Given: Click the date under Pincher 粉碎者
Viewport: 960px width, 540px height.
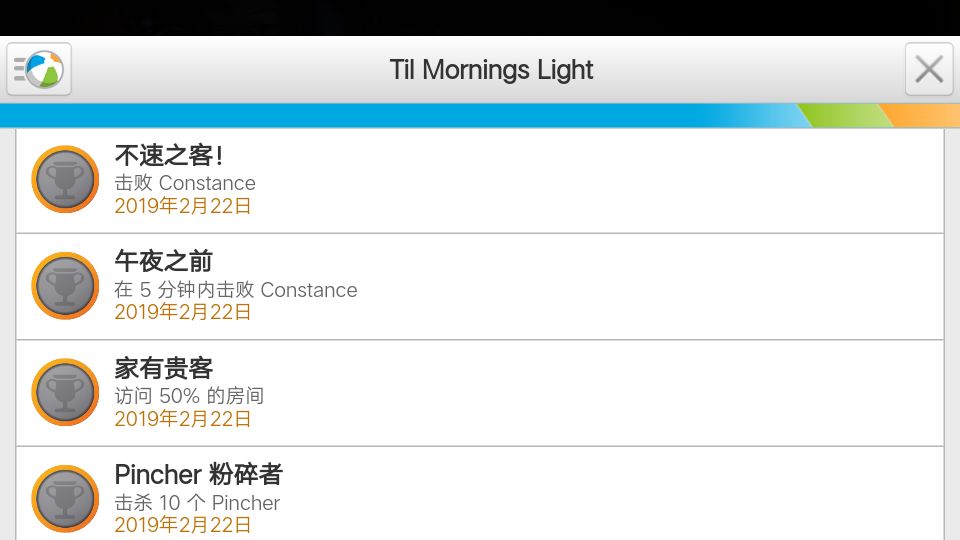Looking at the screenshot, I should coord(183,525).
